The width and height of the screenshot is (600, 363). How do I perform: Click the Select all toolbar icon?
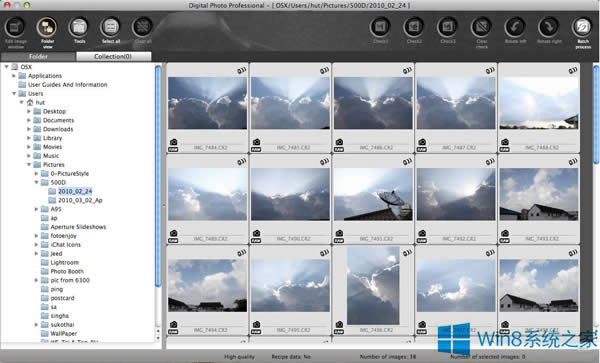[111, 28]
